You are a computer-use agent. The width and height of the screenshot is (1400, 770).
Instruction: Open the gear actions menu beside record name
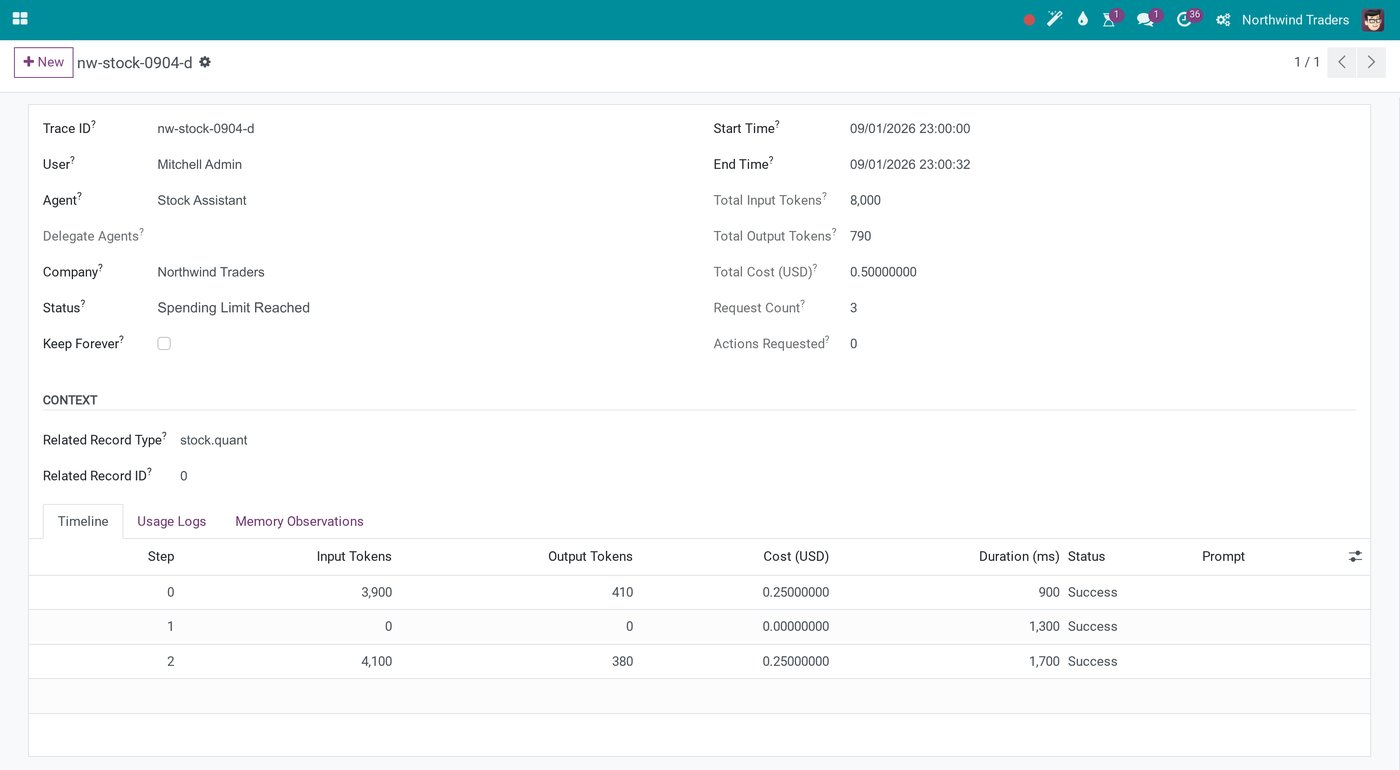pyautogui.click(x=205, y=62)
